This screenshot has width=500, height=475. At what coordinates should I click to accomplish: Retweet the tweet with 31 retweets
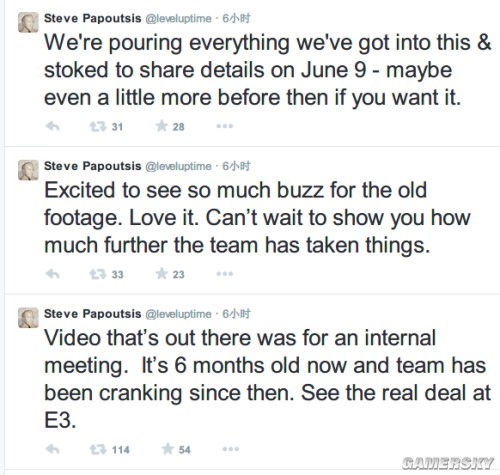[x=98, y=127]
